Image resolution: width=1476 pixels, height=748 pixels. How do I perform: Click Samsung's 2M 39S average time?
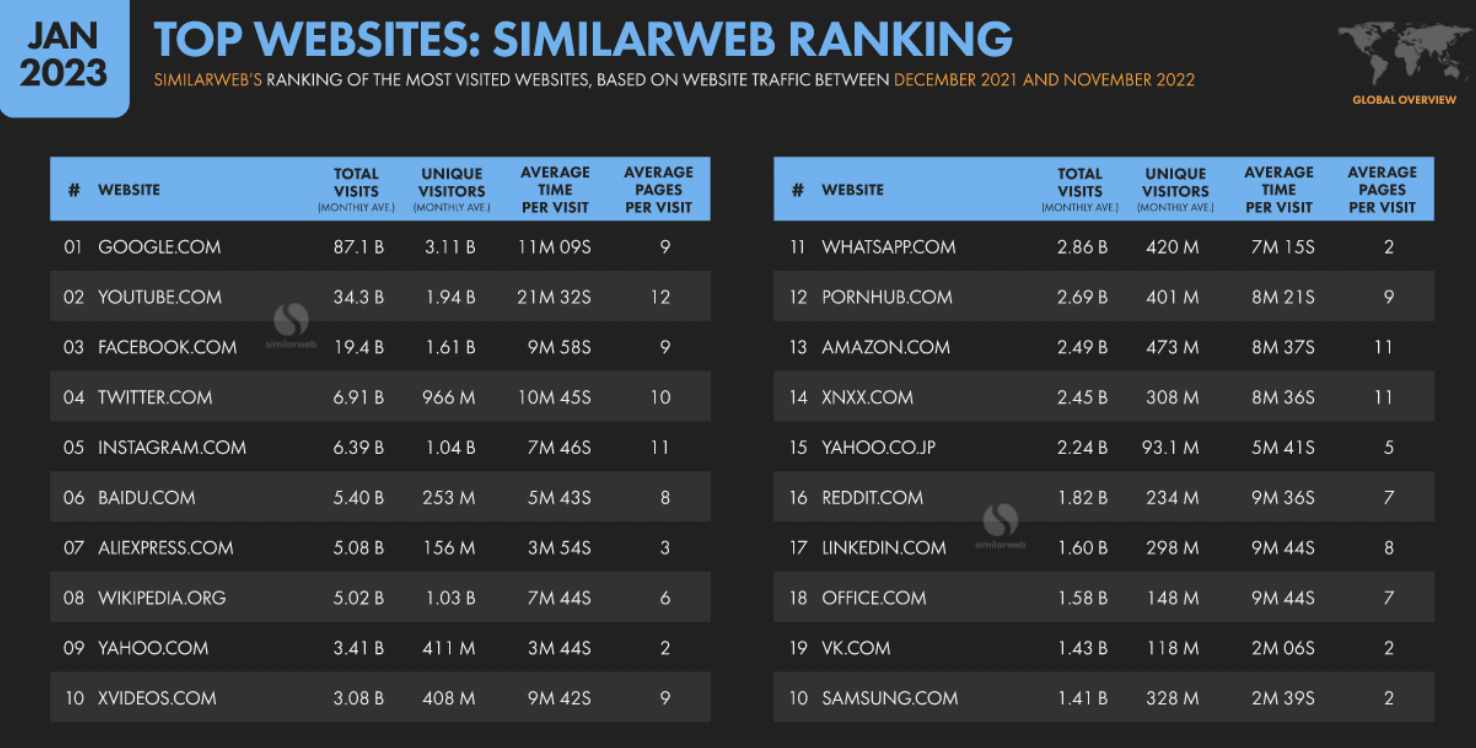pos(1283,697)
